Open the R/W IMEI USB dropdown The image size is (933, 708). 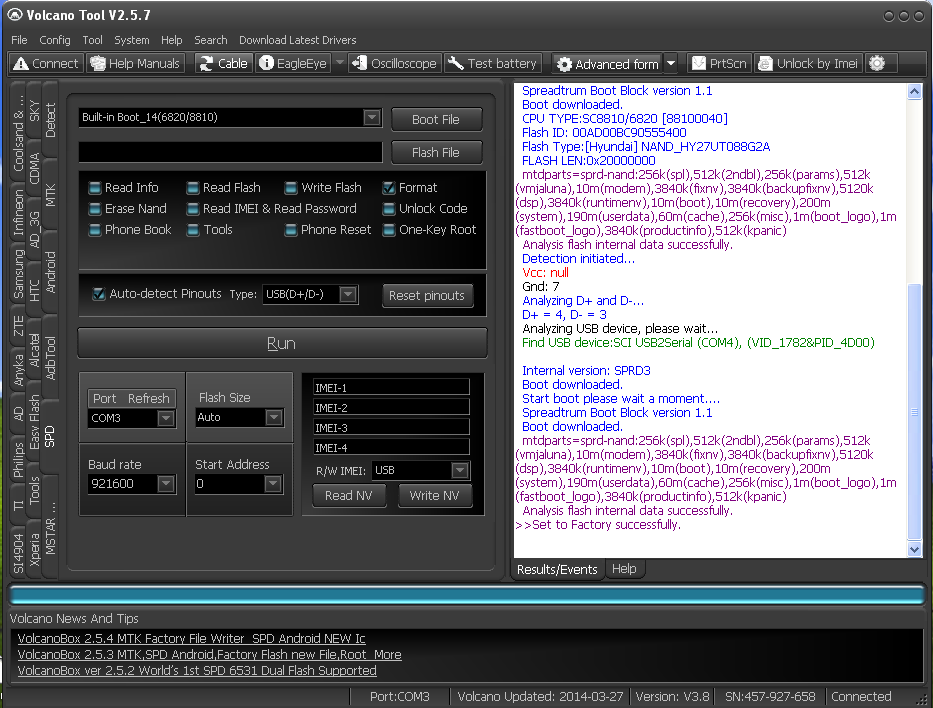(x=459, y=471)
